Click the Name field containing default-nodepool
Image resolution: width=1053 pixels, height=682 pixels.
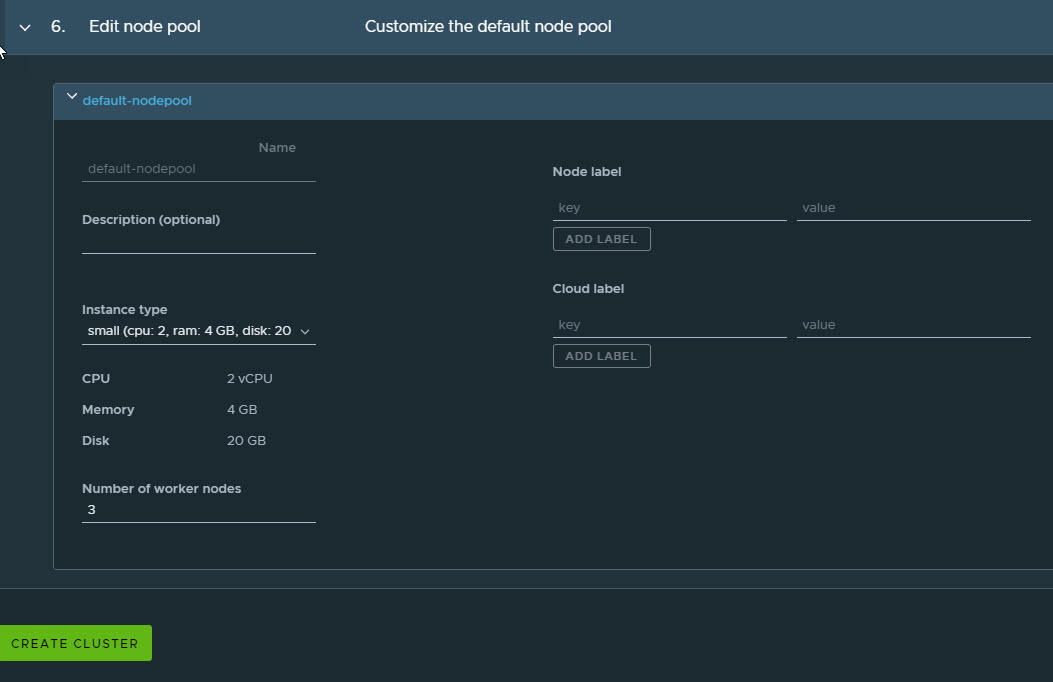click(x=198, y=169)
